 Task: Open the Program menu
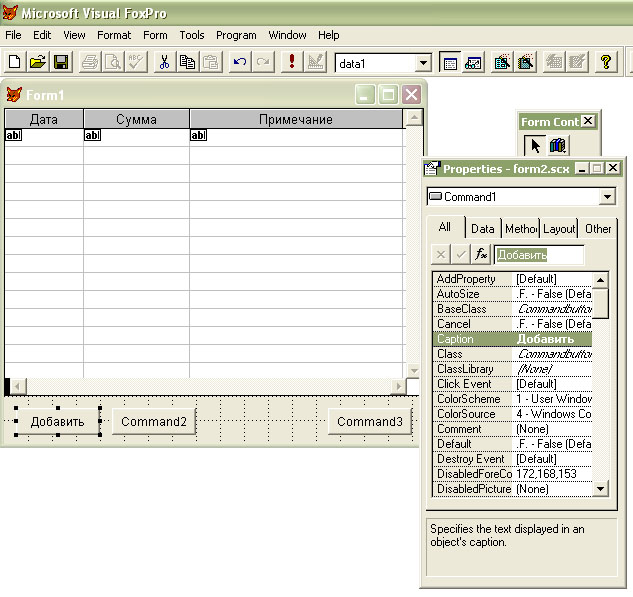(x=236, y=35)
